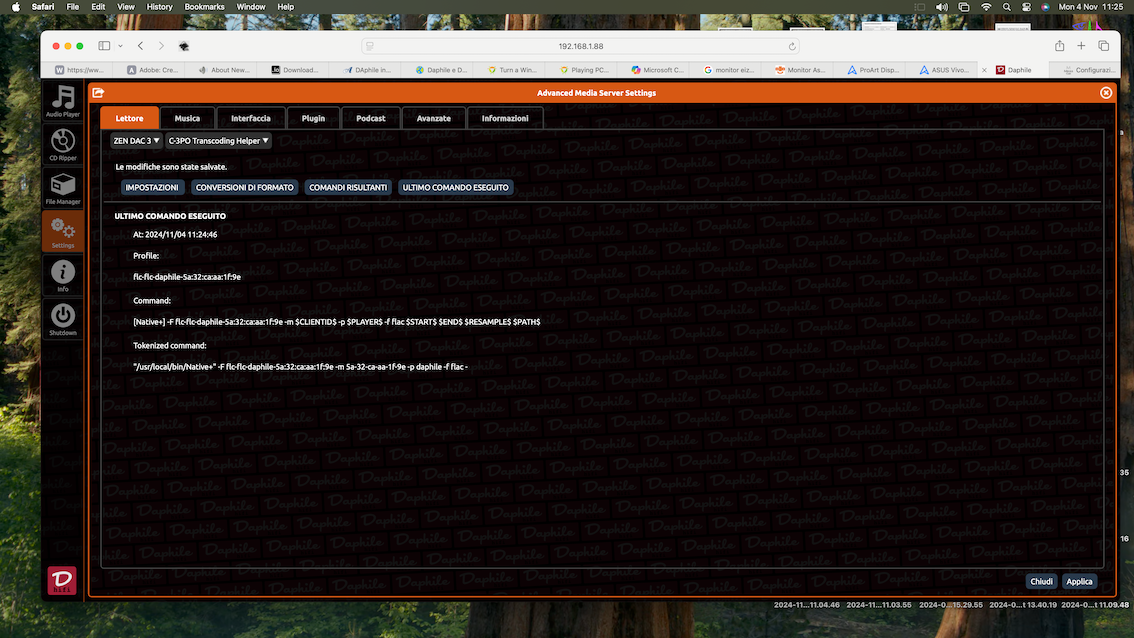The image size is (1134, 638).
Task: Click the Shutdown power icon
Action: click(x=63, y=319)
